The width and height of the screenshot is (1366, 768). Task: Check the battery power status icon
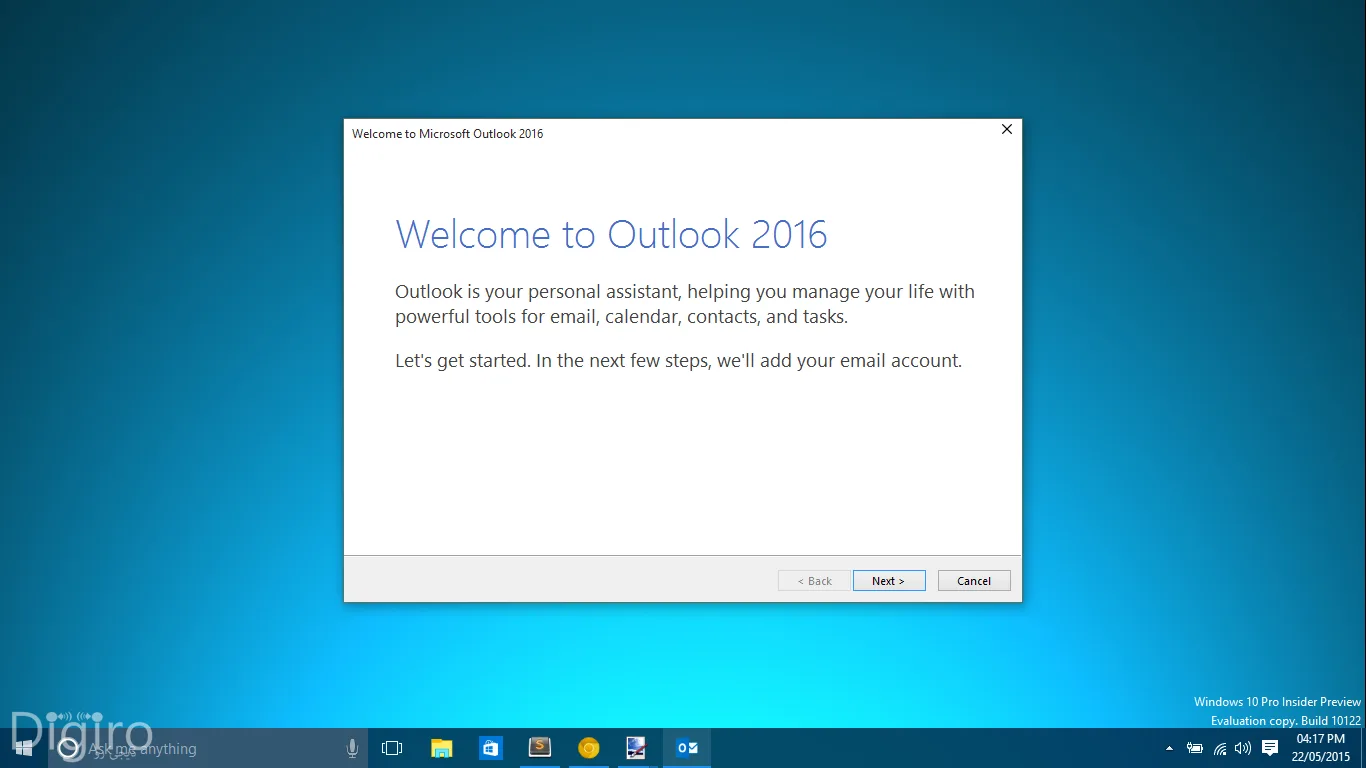pos(1195,748)
